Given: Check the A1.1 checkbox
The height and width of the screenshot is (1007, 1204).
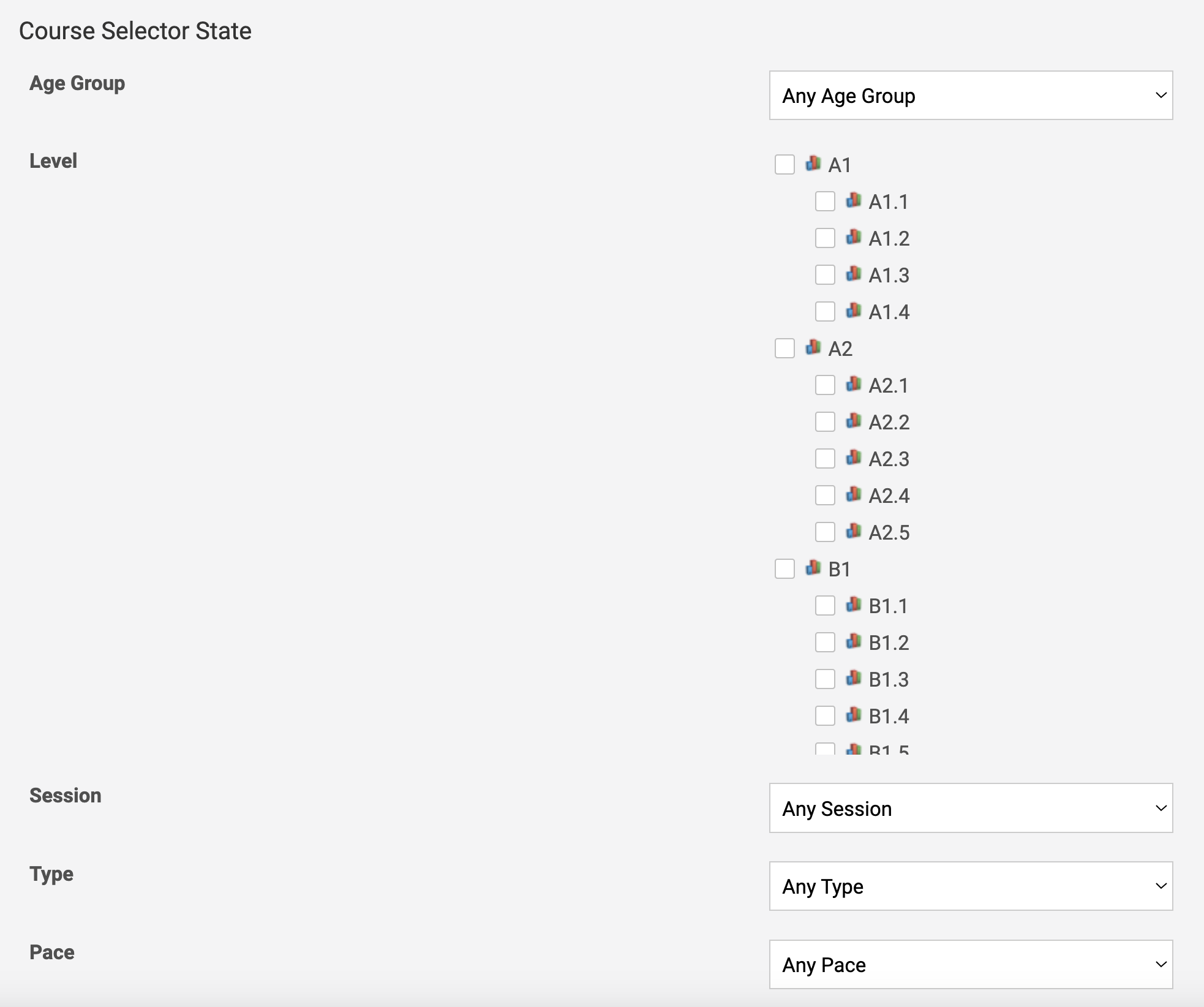Looking at the screenshot, I should [x=825, y=202].
